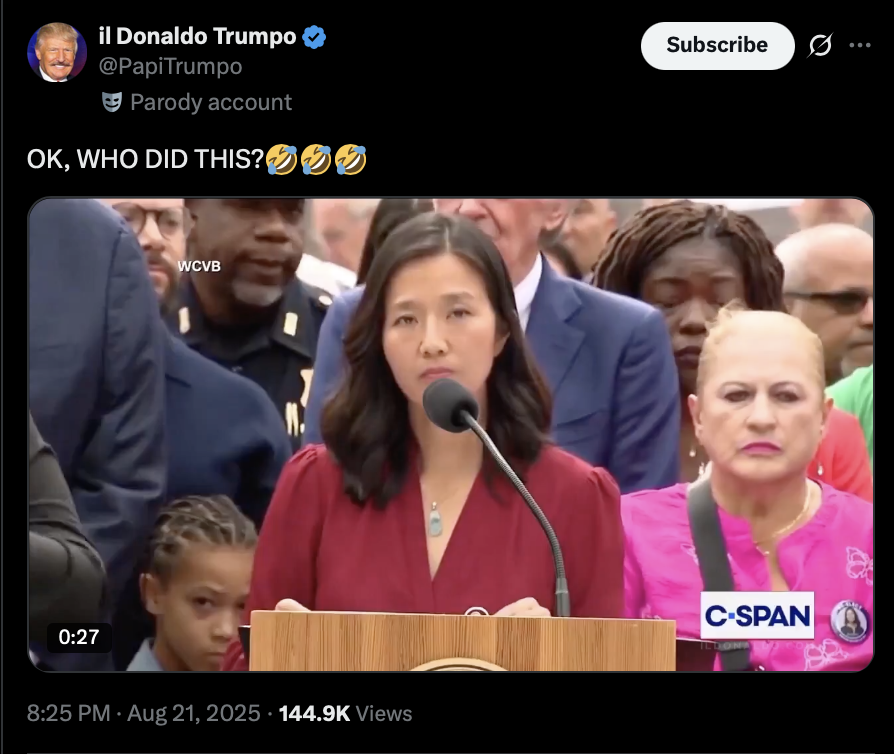Open the 8:25 PM Aug 21, 2025 timestamp
The image size is (894, 754).
click(144, 714)
